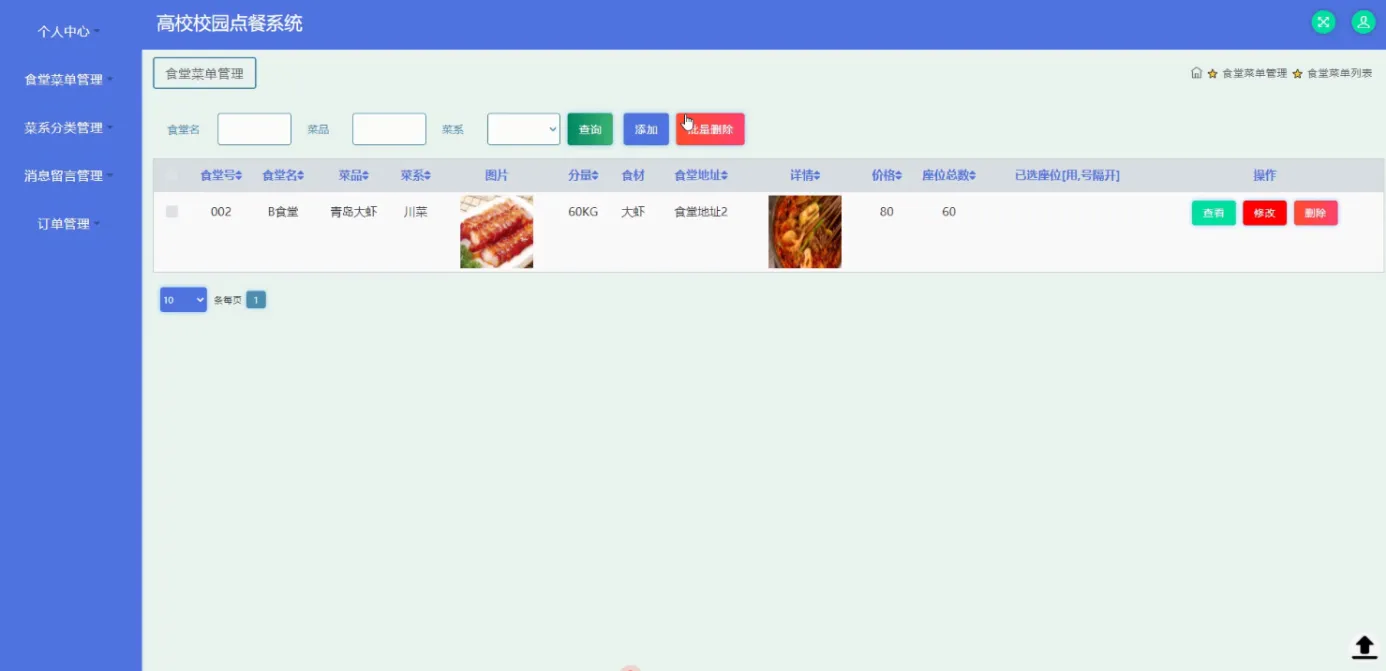
Task: Open the 菜系 dropdown in the search bar
Action: (x=523, y=128)
